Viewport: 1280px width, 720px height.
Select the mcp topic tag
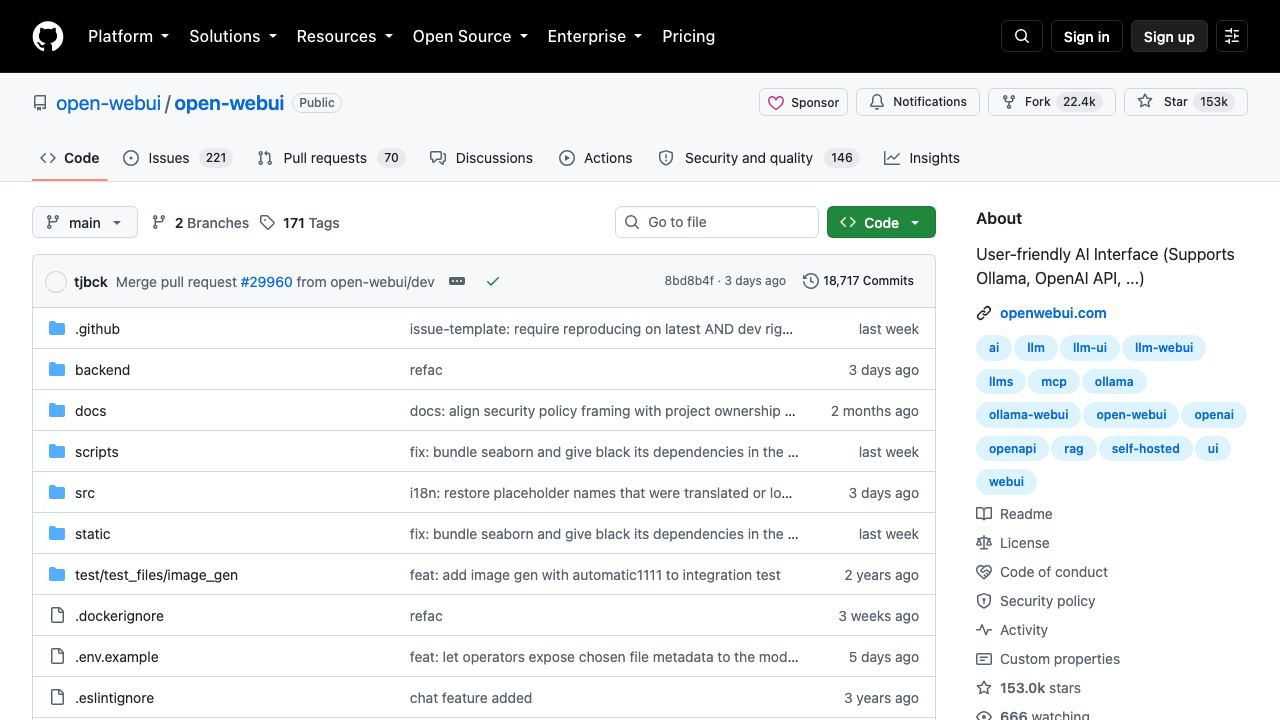1054,381
